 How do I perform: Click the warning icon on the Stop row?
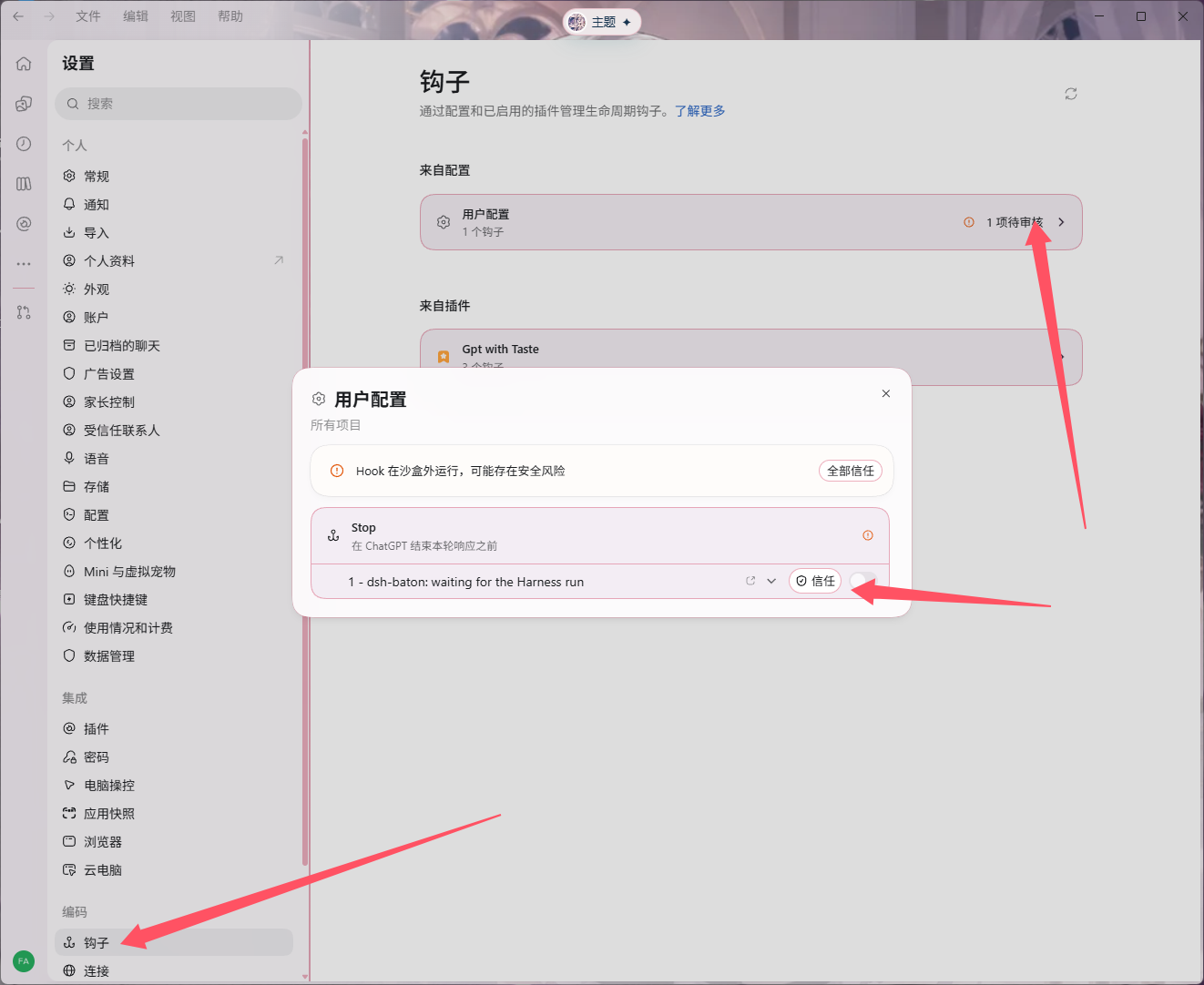click(868, 535)
